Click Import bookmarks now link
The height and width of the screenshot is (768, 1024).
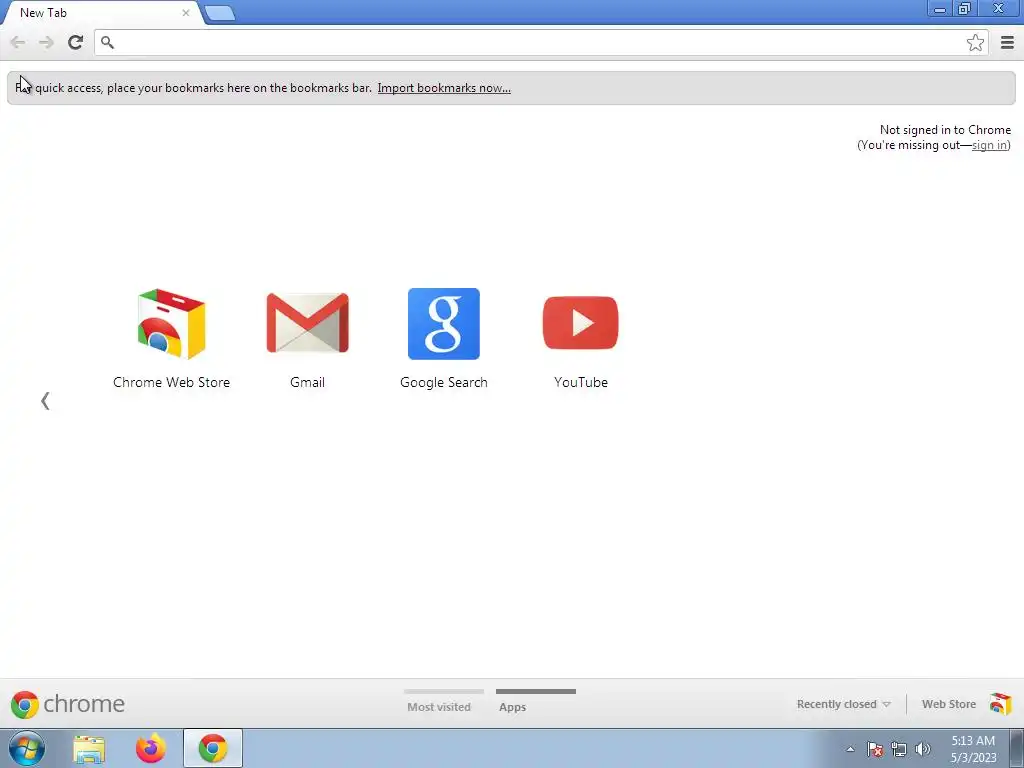[444, 88]
